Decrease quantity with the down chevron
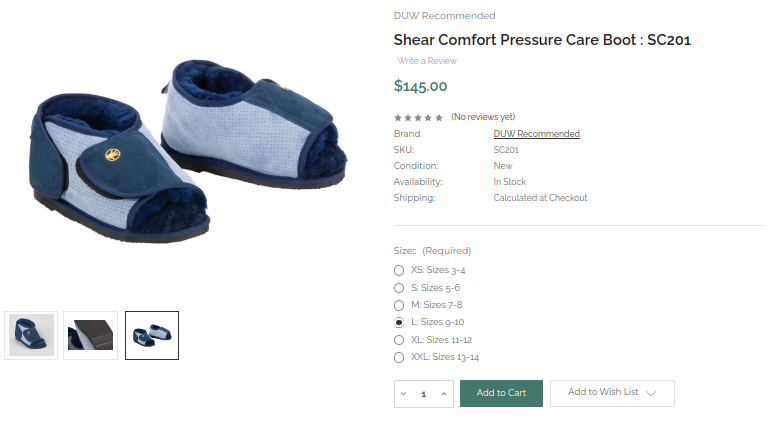 pos(404,394)
